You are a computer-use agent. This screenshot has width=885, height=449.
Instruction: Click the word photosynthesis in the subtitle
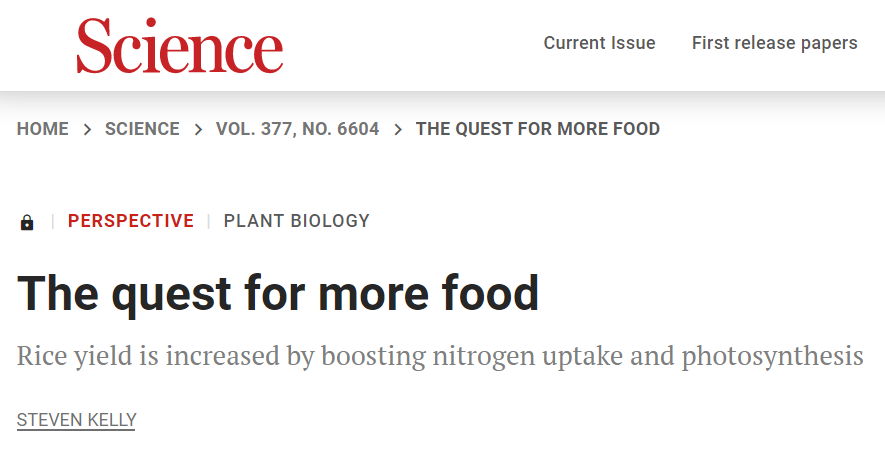(772, 356)
